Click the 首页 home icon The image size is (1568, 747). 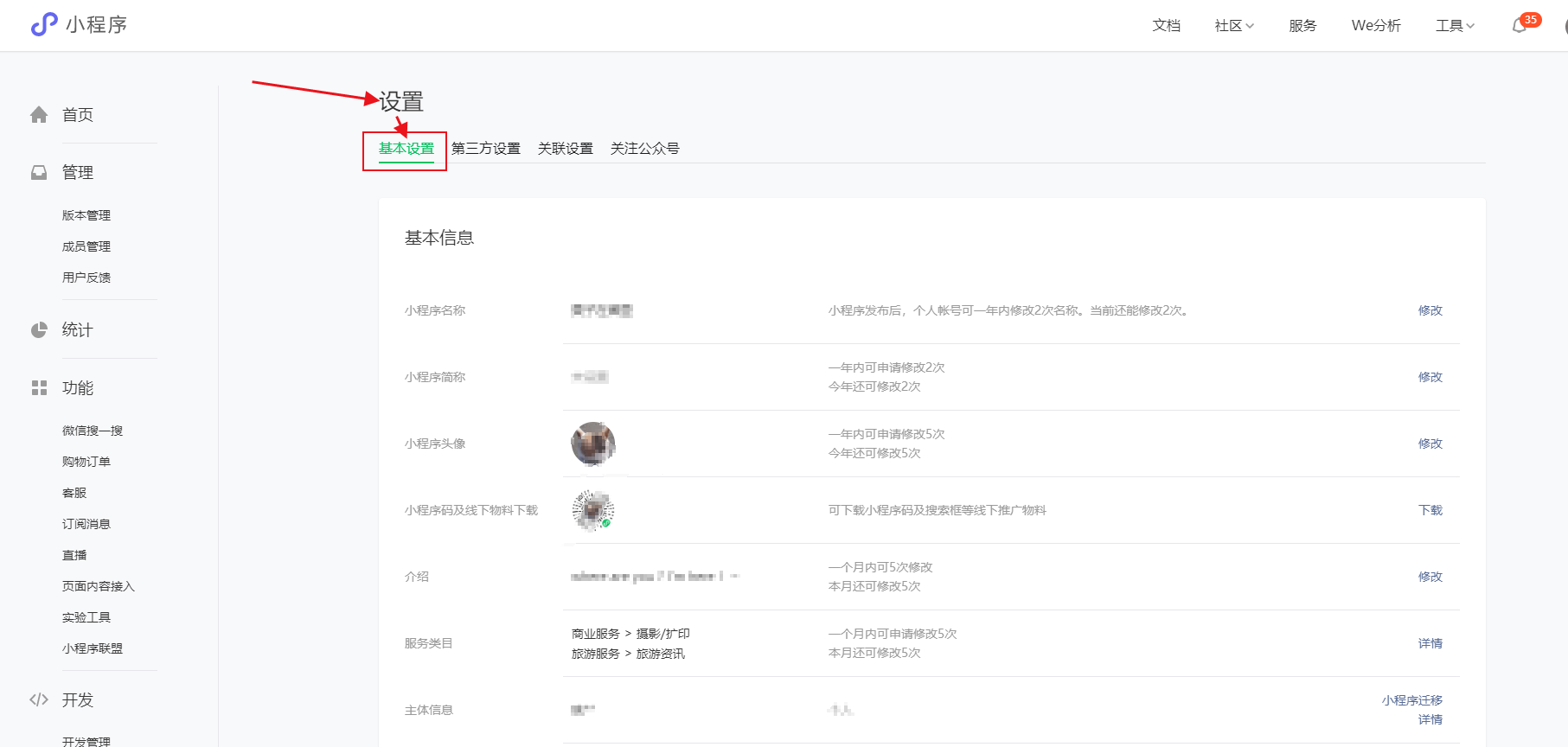tap(39, 115)
